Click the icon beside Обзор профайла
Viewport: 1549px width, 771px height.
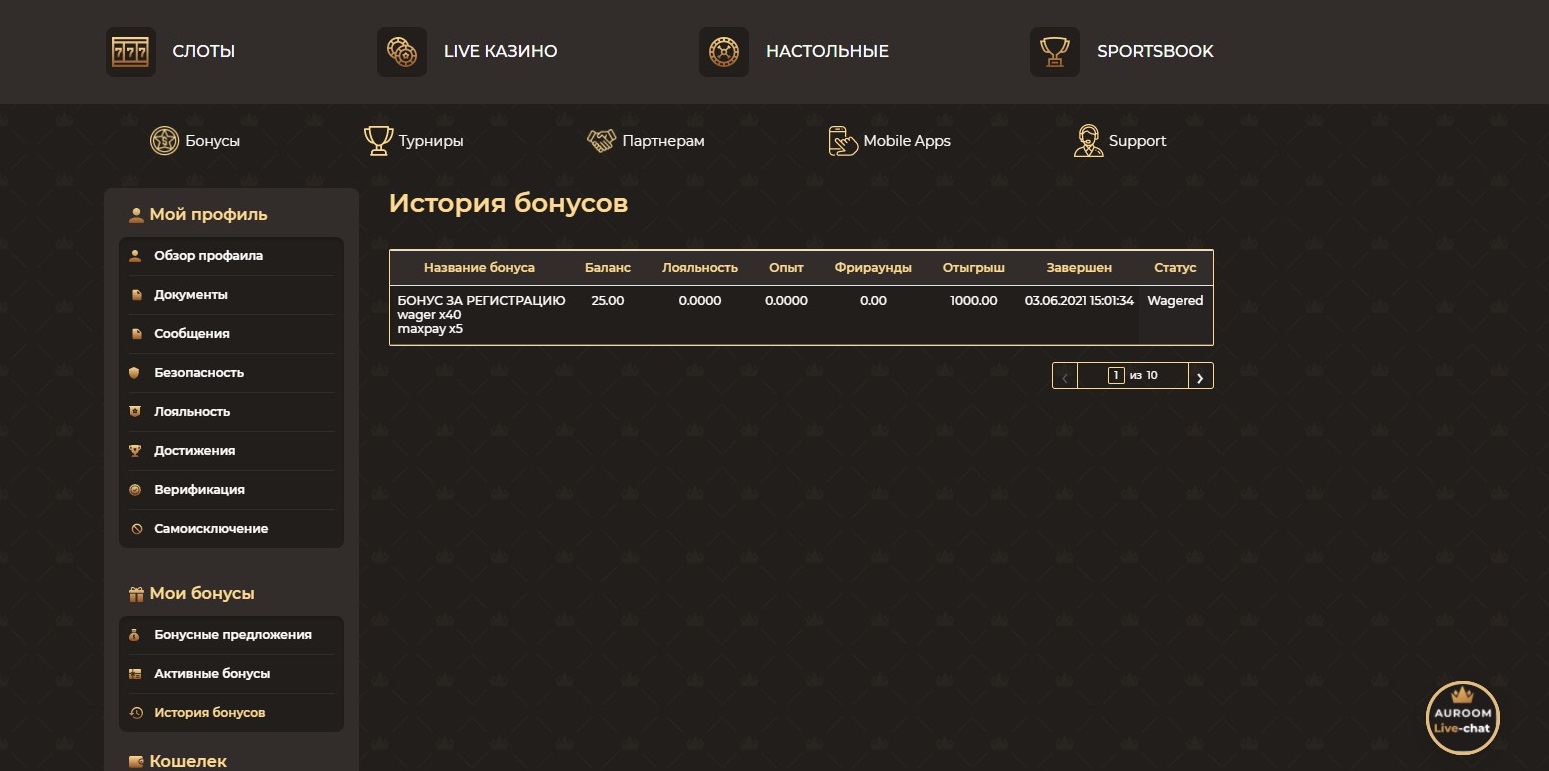pyautogui.click(x=135, y=256)
